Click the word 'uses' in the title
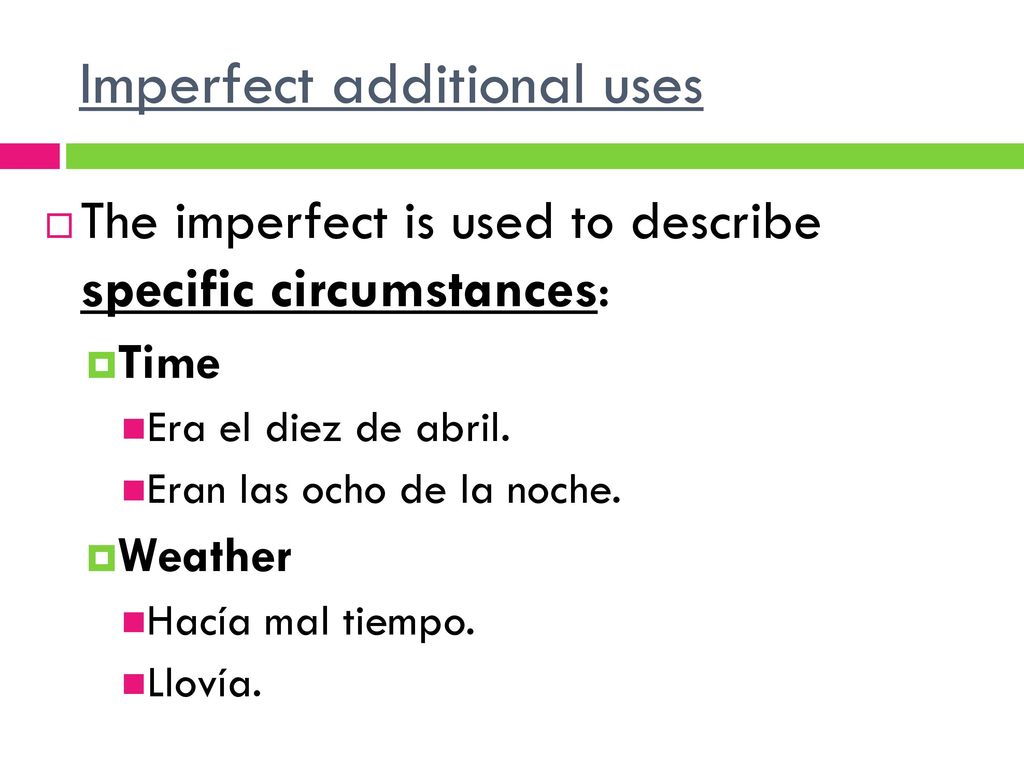The image size is (1024, 768). (653, 88)
